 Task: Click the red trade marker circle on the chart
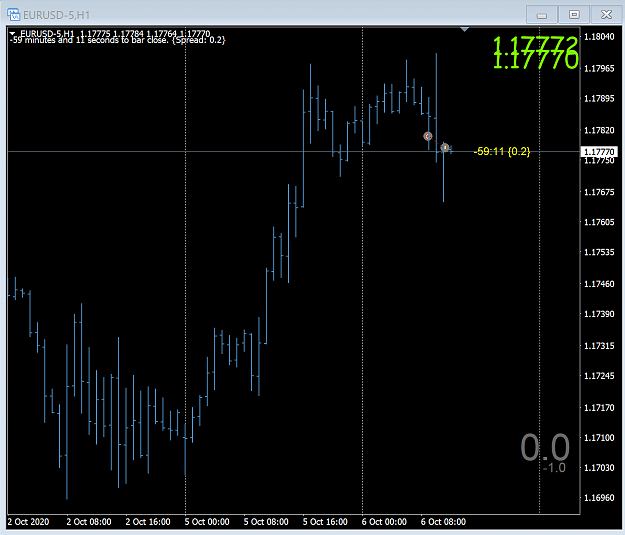coord(428,136)
